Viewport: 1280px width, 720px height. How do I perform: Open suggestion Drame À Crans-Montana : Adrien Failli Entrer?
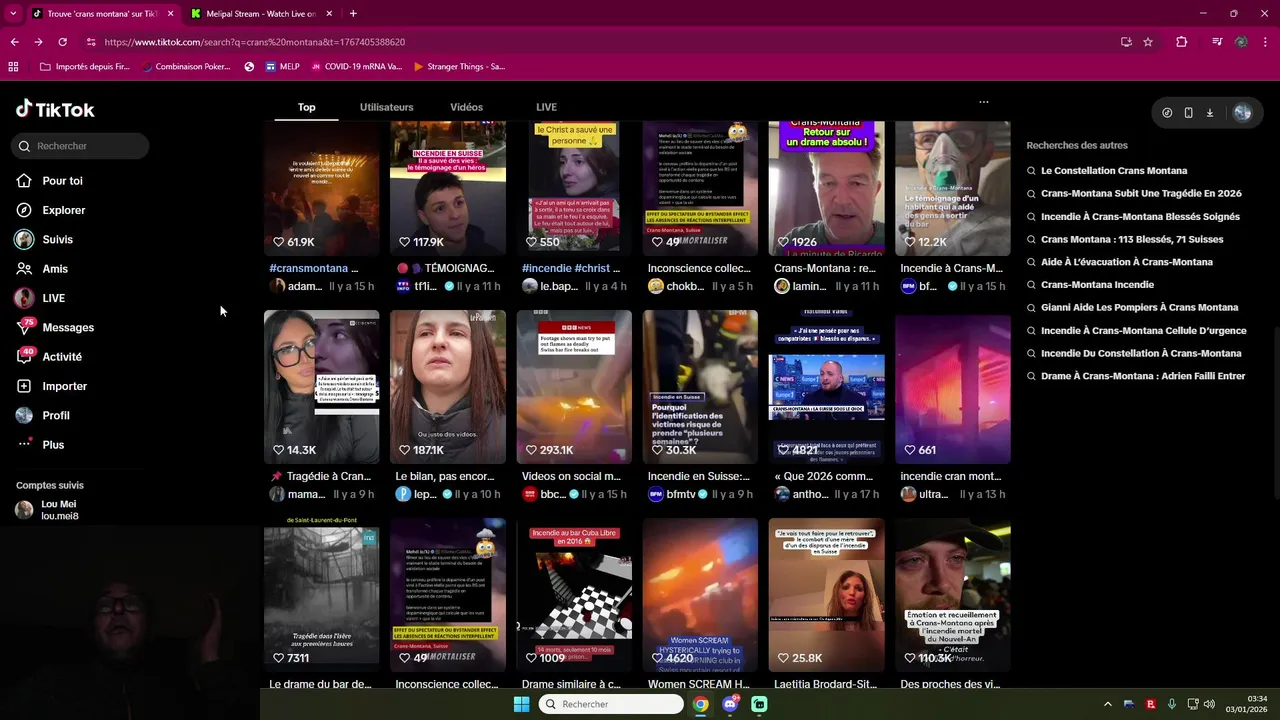click(1143, 376)
